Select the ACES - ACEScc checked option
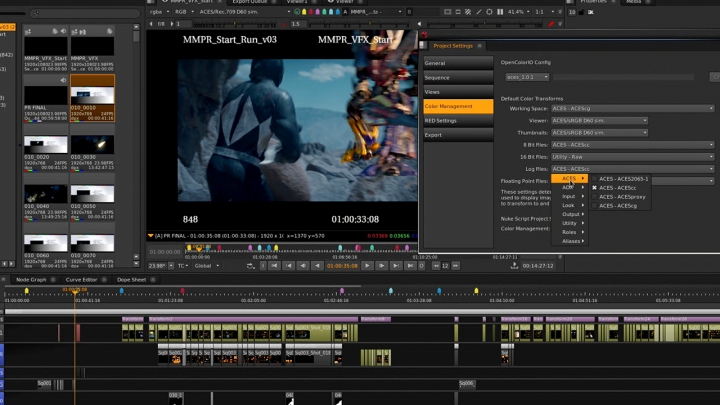This screenshot has width=720, height=405. click(618, 188)
